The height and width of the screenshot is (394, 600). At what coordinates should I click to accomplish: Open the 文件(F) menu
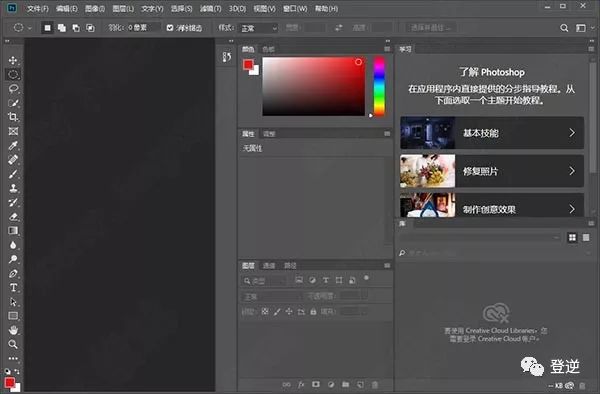point(38,8)
